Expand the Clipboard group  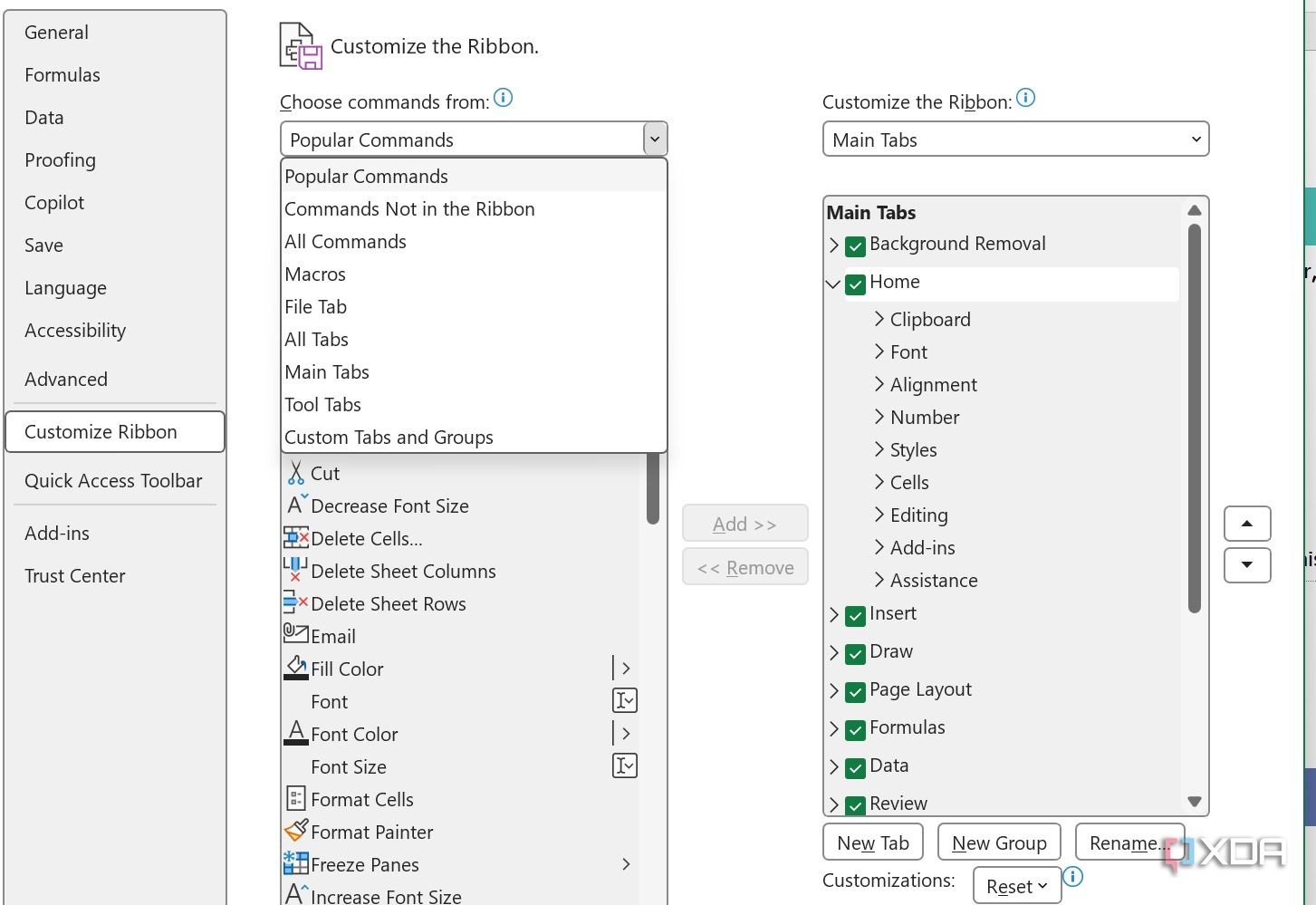coord(879,318)
